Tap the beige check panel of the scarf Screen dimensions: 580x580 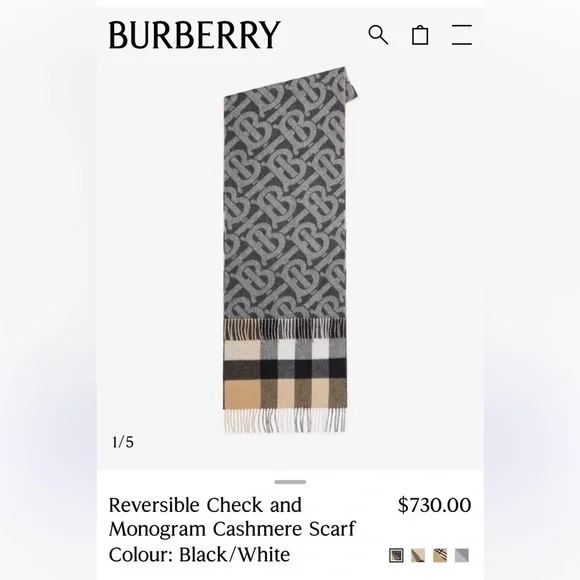285,374
